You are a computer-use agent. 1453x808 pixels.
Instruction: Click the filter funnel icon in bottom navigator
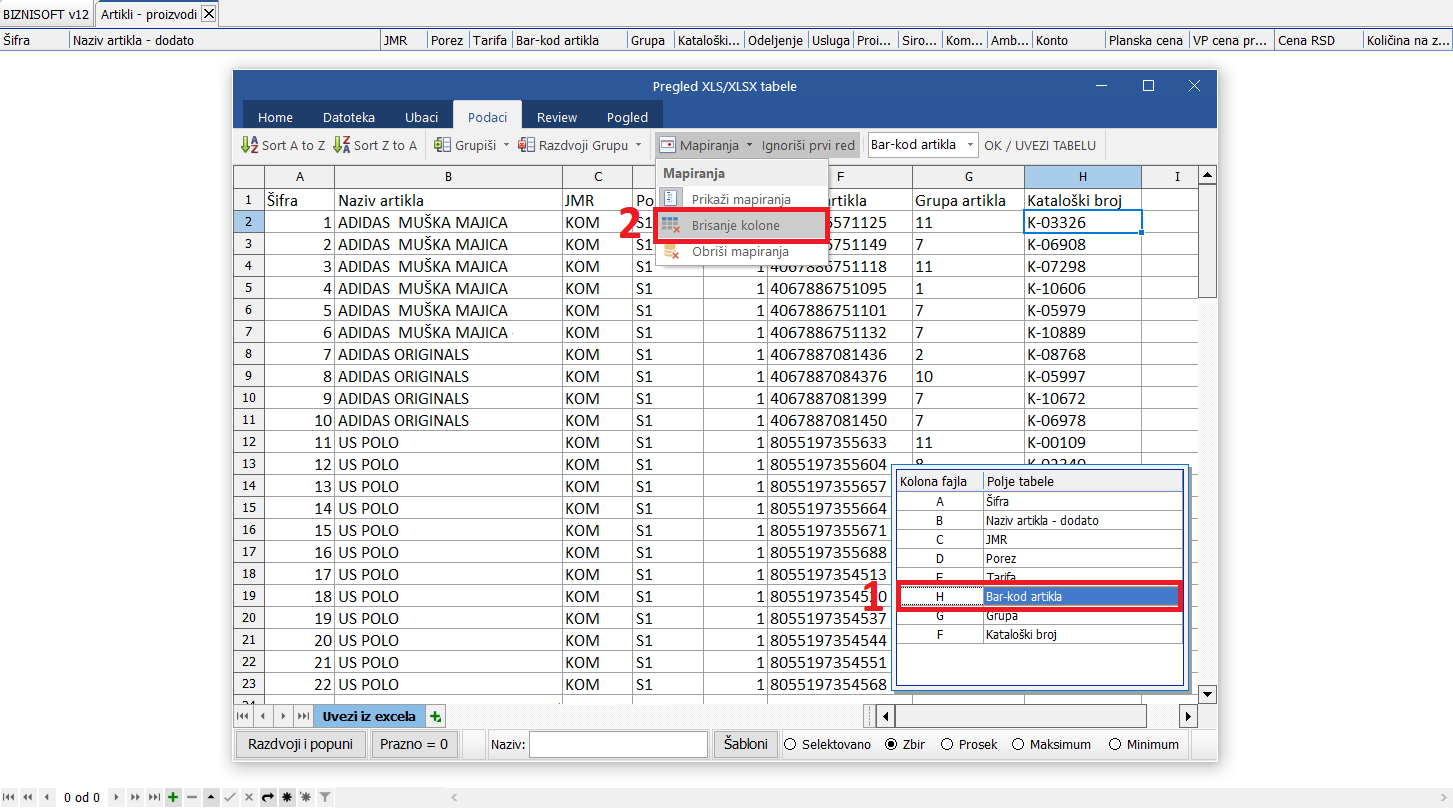click(x=325, y=797)
